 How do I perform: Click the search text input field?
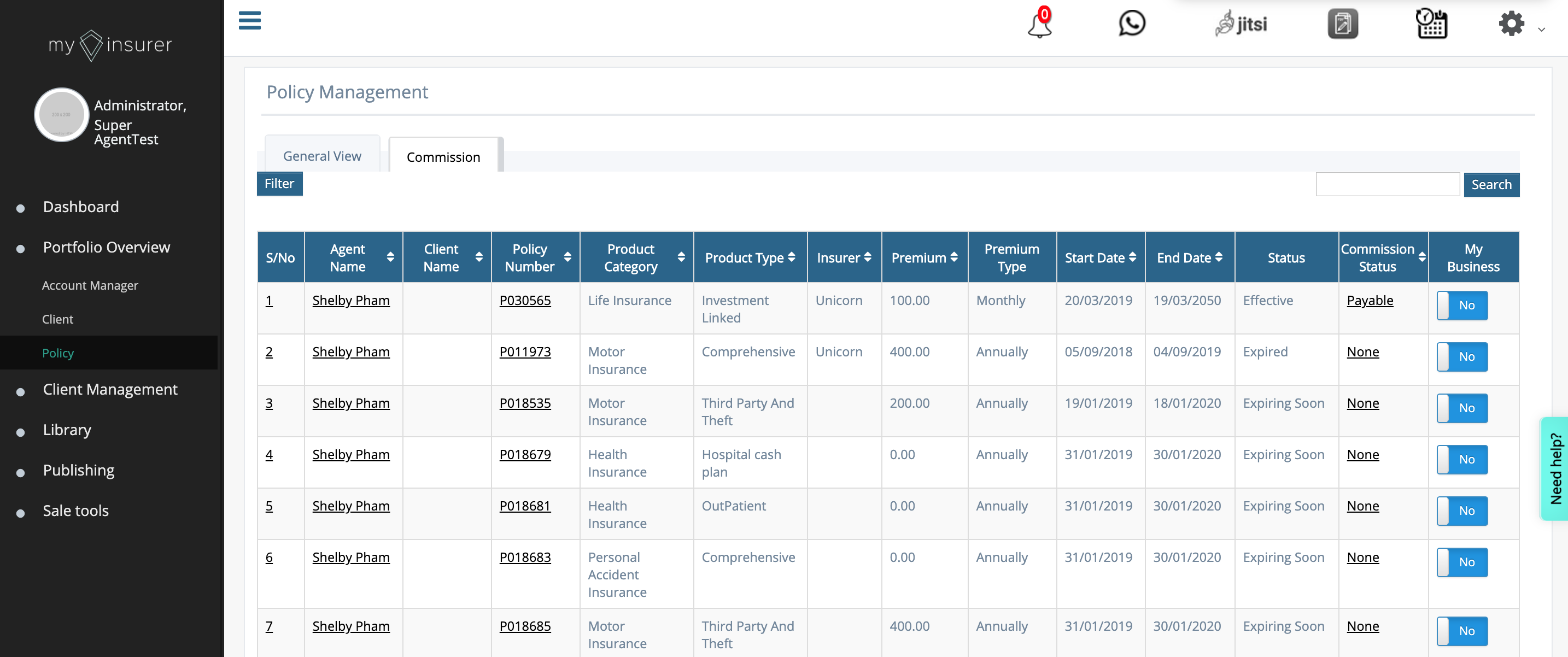tap(1386, 184)
